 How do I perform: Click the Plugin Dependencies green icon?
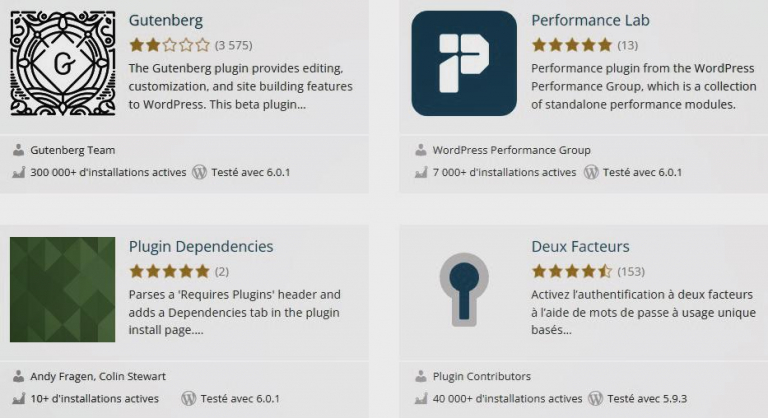[x=62, y=290]
